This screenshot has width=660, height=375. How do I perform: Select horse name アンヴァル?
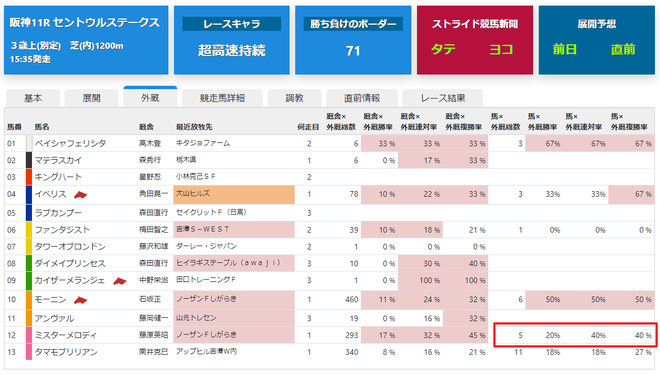54,319
